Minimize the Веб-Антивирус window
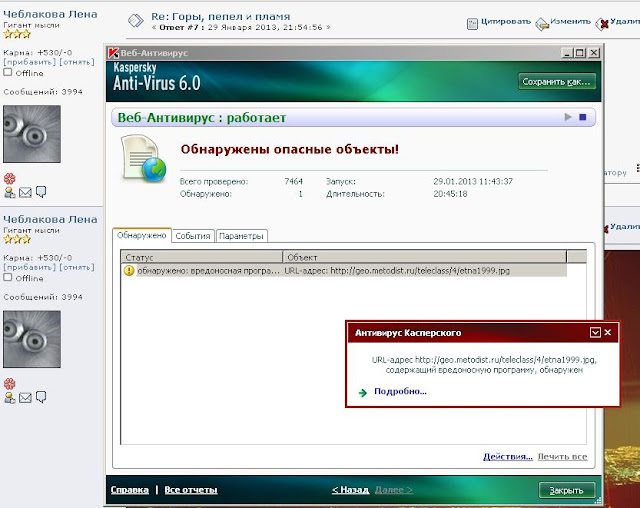The image size is (640, 508). [x=567, y=53]
